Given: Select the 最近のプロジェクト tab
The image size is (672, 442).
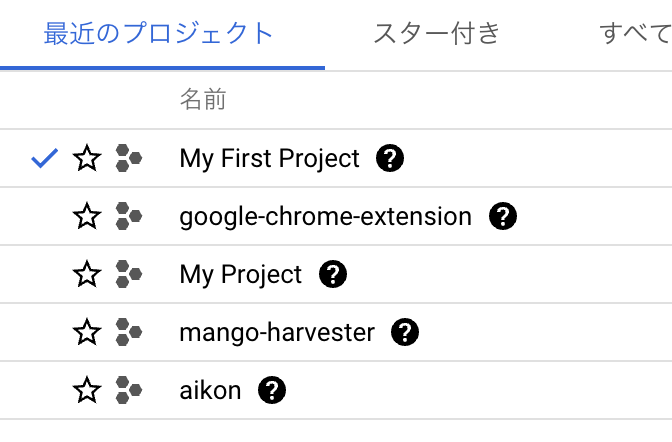Looking at the screenshot, I should (x=159, y=34).
